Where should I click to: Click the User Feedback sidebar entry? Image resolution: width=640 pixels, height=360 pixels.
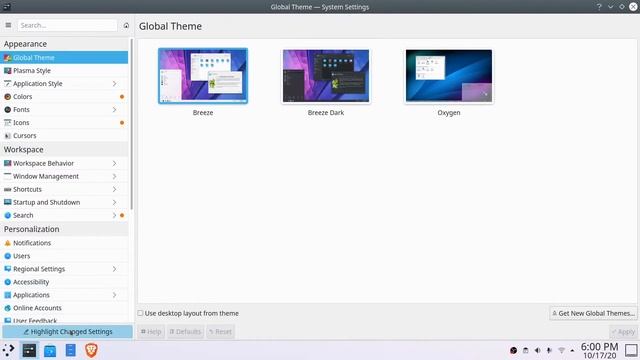click(65, 320)
